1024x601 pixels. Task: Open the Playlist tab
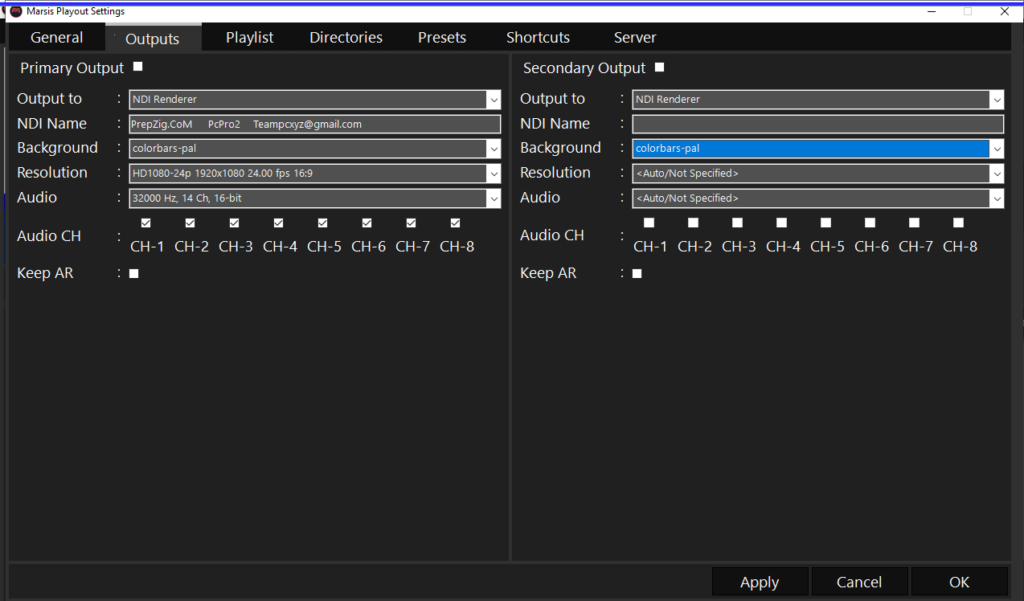[x=249, y=37]
